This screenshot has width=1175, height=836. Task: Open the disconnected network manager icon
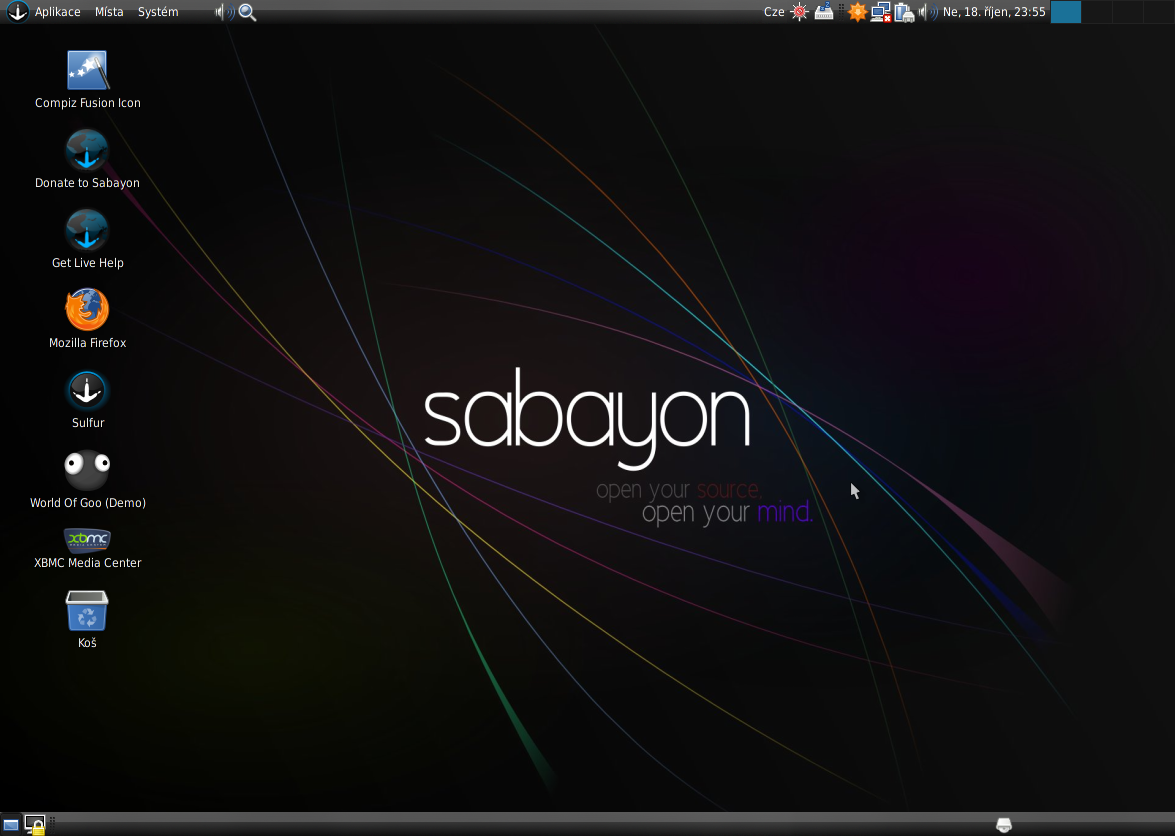click(881, 13)
